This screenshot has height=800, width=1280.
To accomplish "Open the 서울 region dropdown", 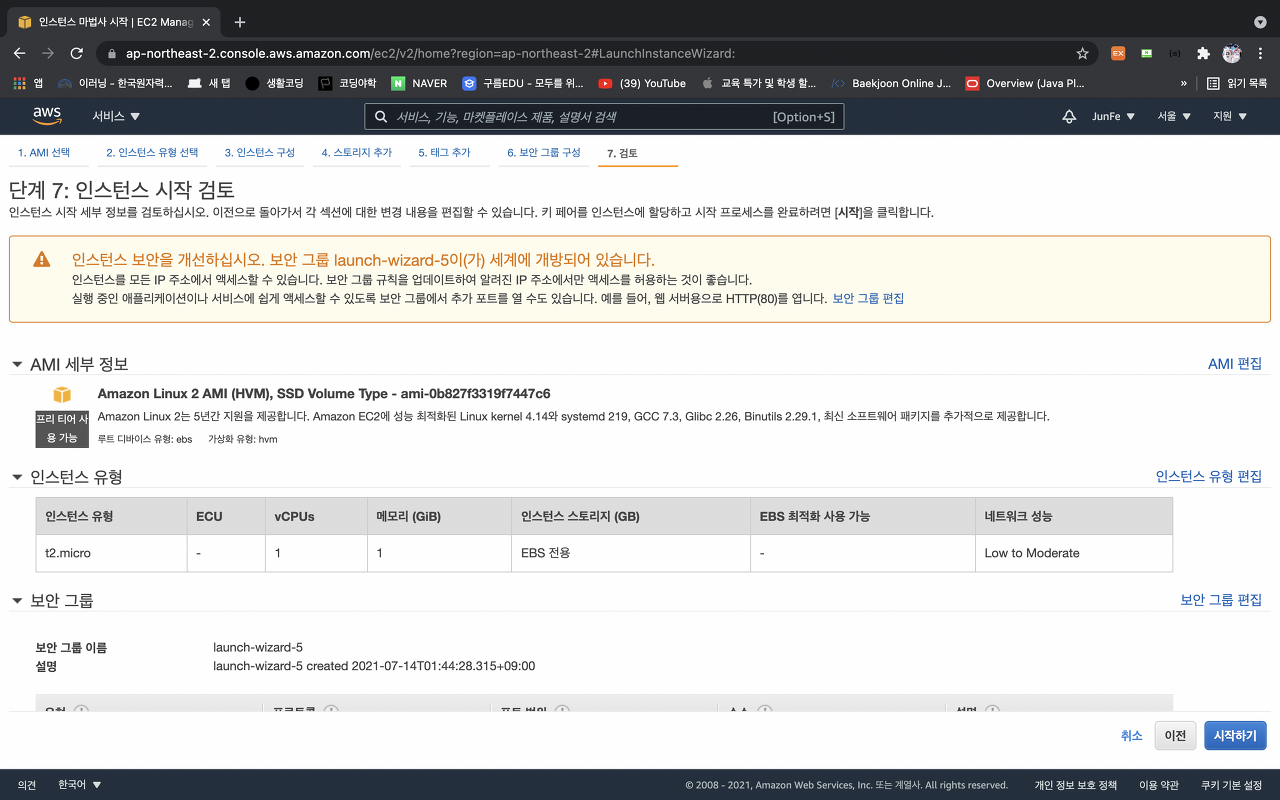I will click(x=1174, y=116).
